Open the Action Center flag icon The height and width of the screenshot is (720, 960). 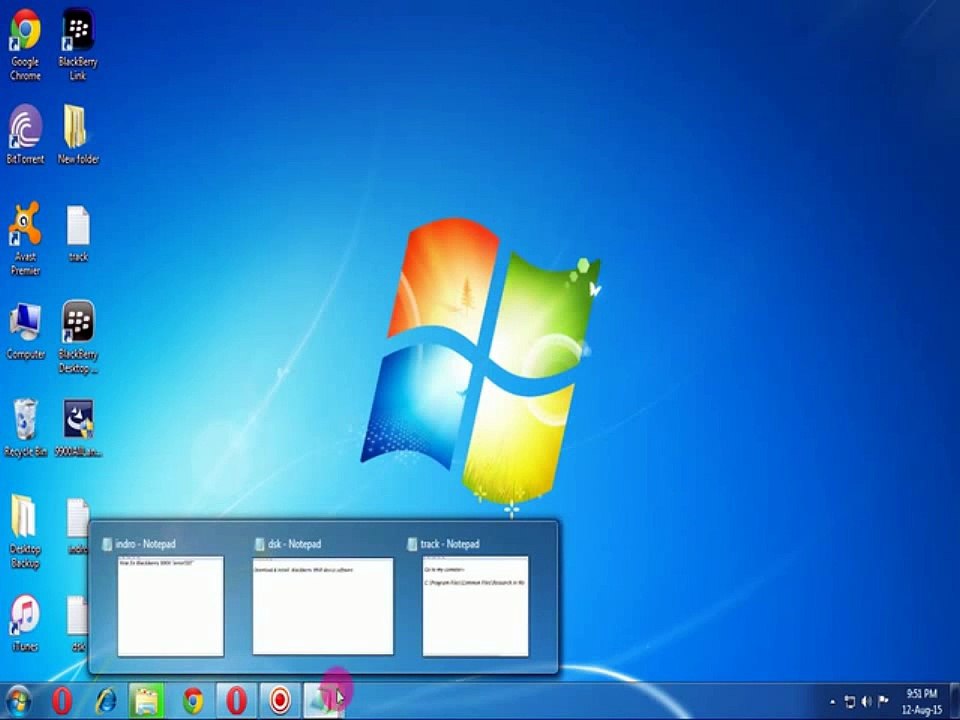click(883, 702)
